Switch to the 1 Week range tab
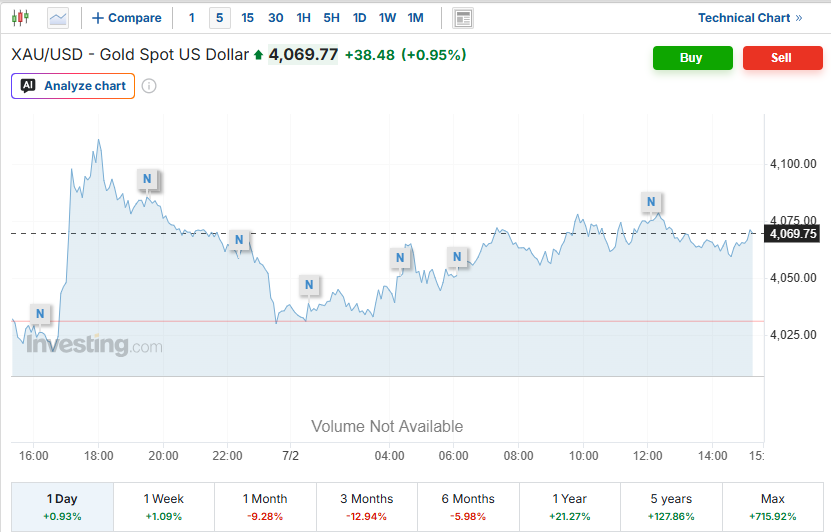Image resolution: width=831 pixels, height=532 pixels. pyautogui.click(x=164, y=507)
